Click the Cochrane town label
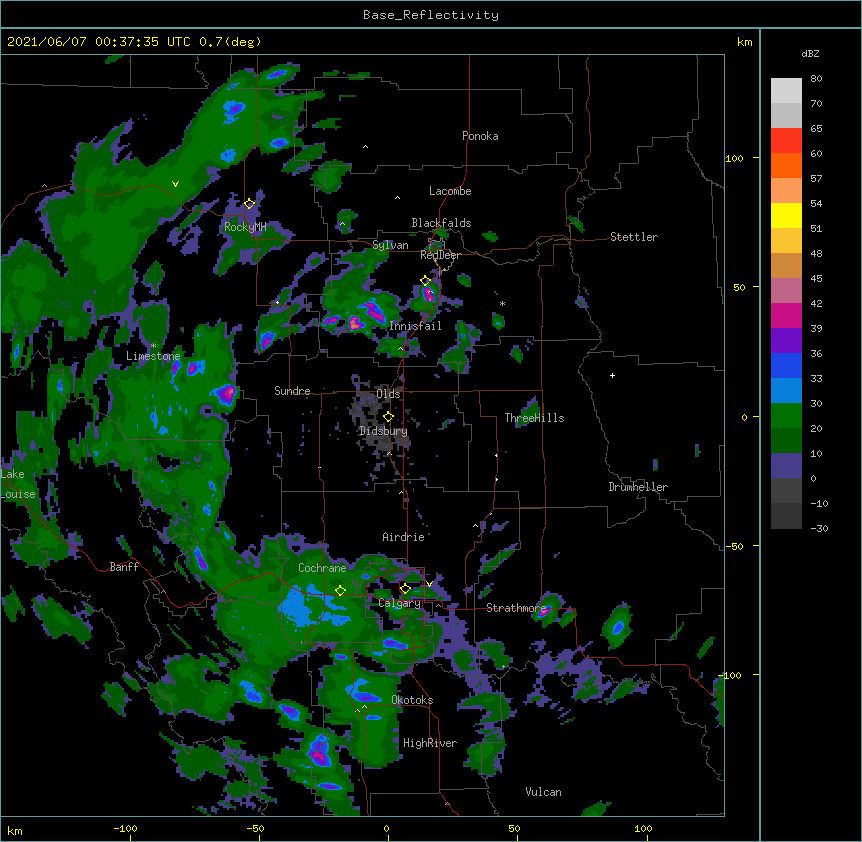Image resolution: width=862 pixels, height=842 pixels. [x=322, y=568]
